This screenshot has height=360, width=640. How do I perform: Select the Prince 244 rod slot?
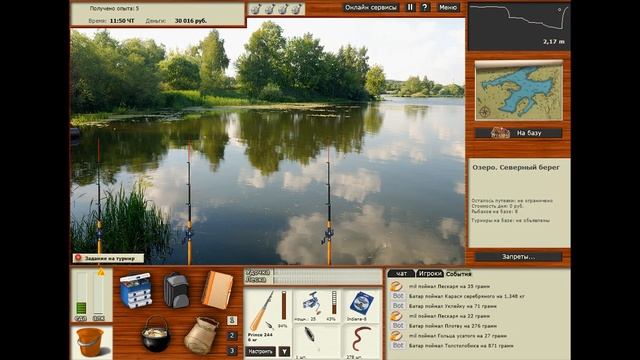pos(268,316)
